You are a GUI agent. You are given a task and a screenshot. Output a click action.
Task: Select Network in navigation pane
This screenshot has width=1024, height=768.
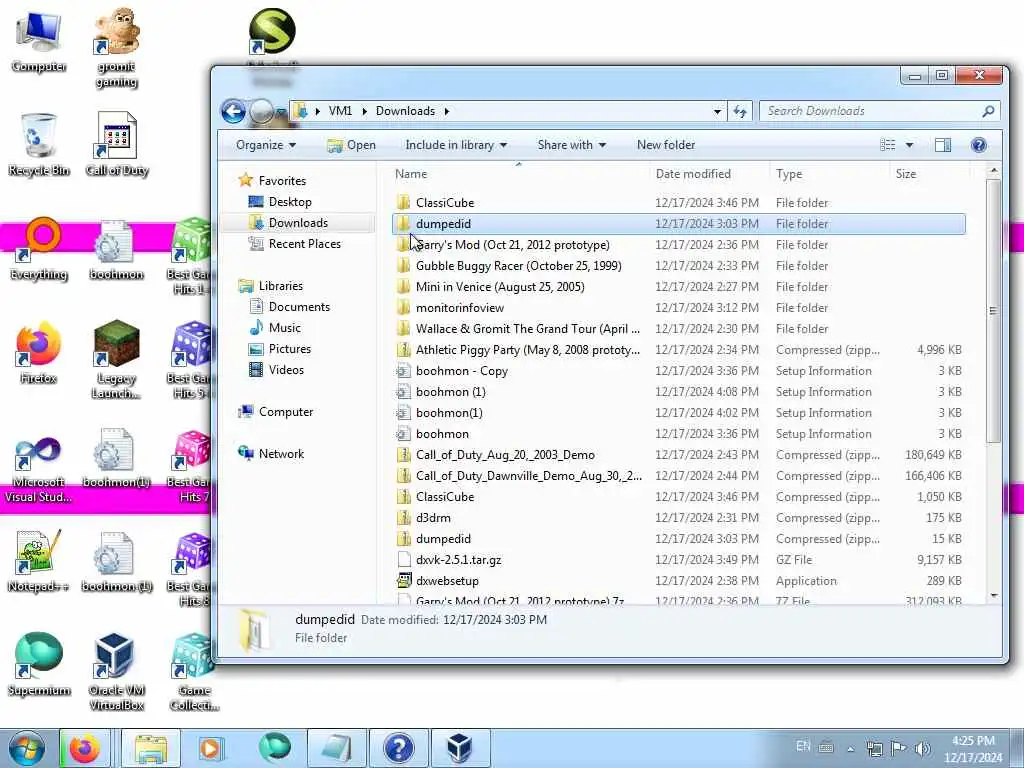[x=281, y=453]
